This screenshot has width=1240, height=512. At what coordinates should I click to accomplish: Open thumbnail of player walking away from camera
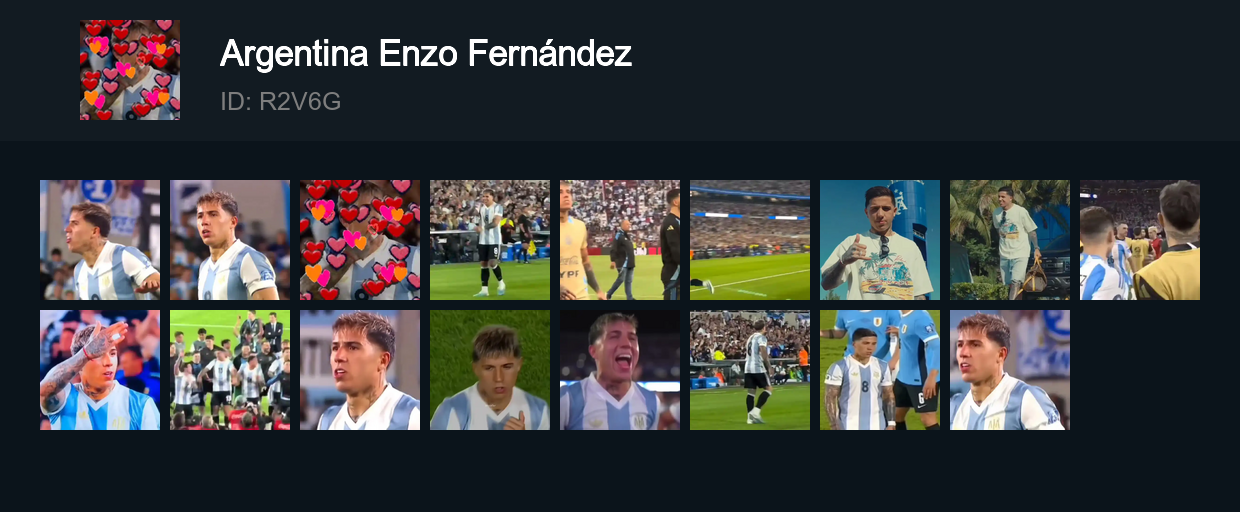tap(750, 370)
